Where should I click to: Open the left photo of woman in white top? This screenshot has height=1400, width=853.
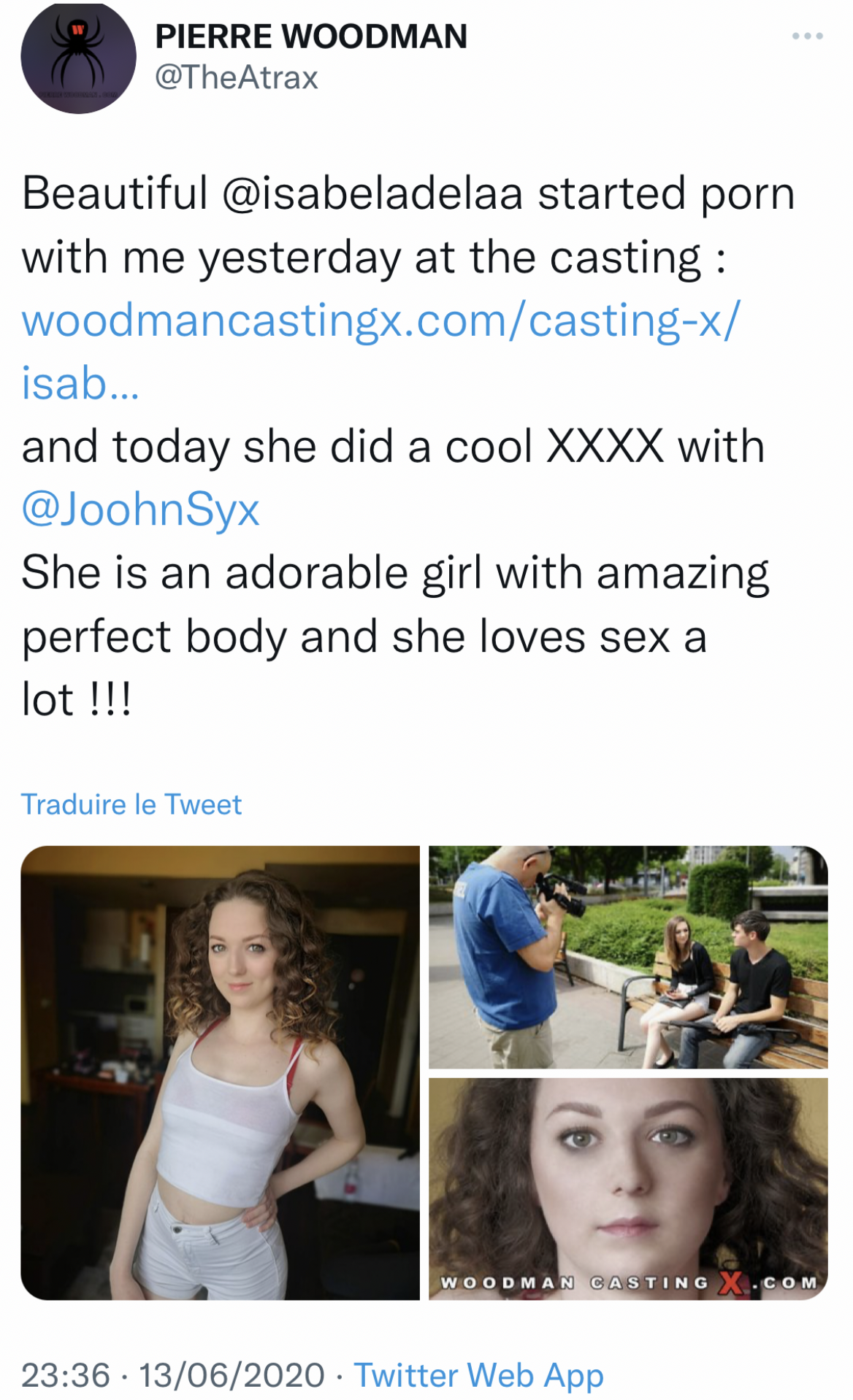220,1072
